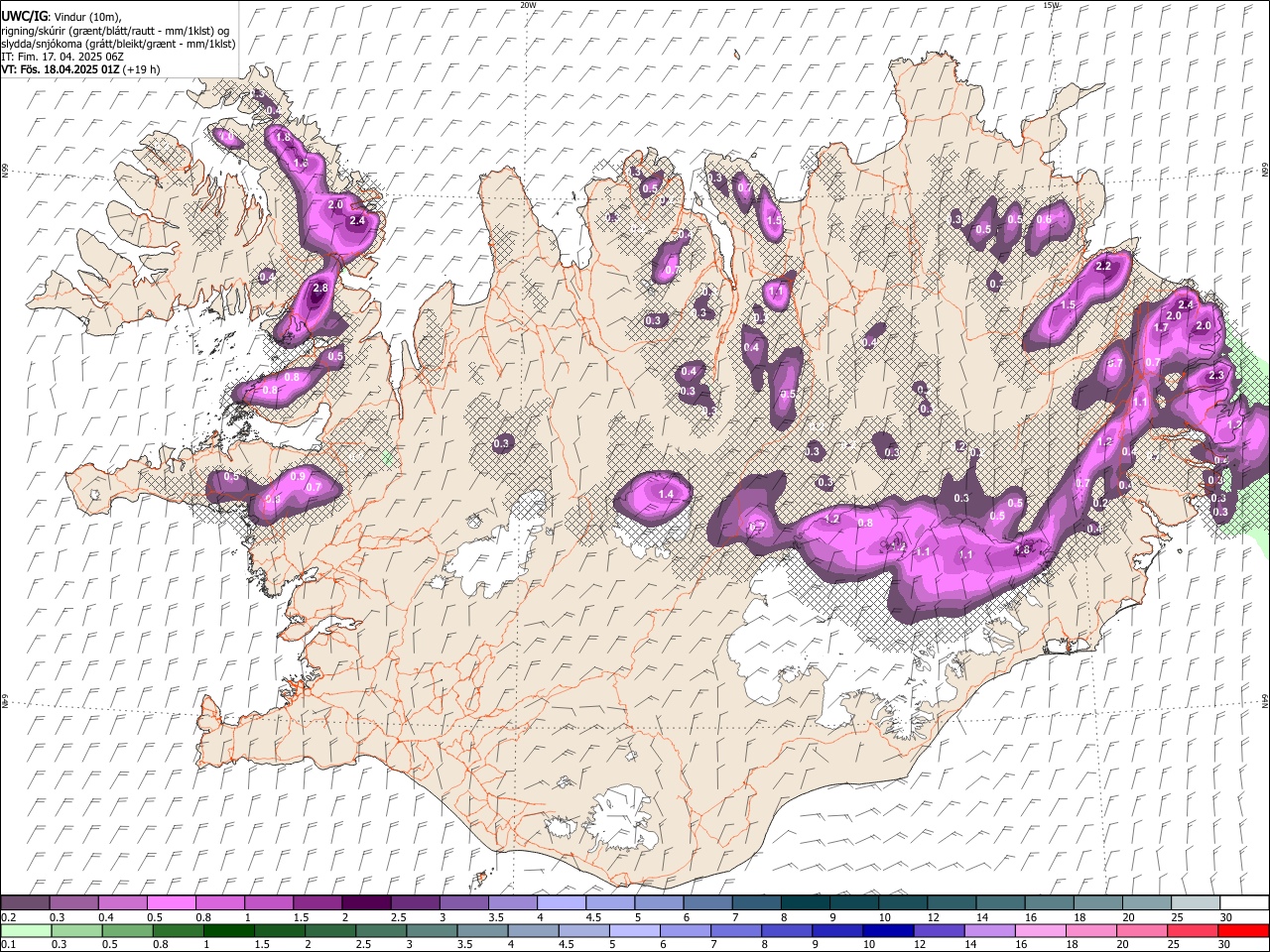The image size is (1270, 952).
Task: Select the "IT: Fim. 17. 04. 2025 06Z" line
Action: click(x=63, y=57)
